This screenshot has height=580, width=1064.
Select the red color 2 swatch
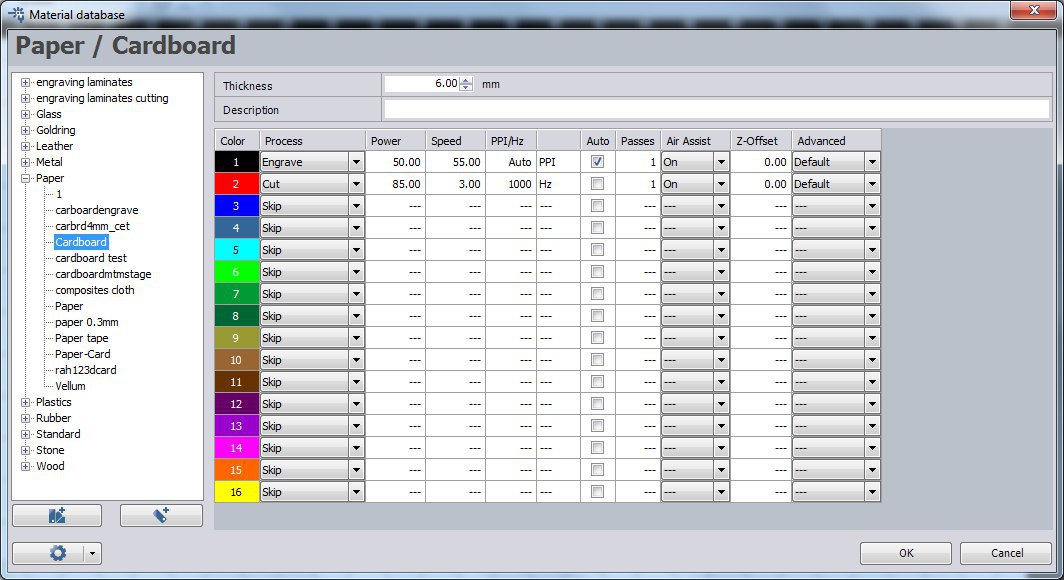coord(237,184)
